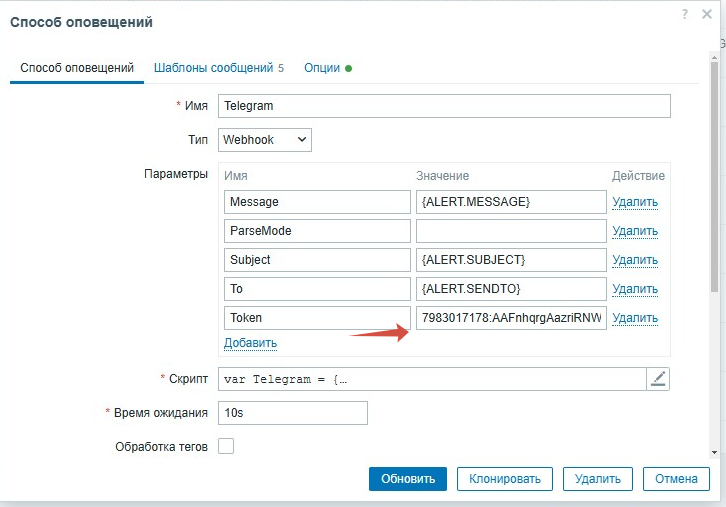Click the {ALERT.MESSAGE} value field
The width and height of the screenshot is (726, 507).
pos(511,202)
